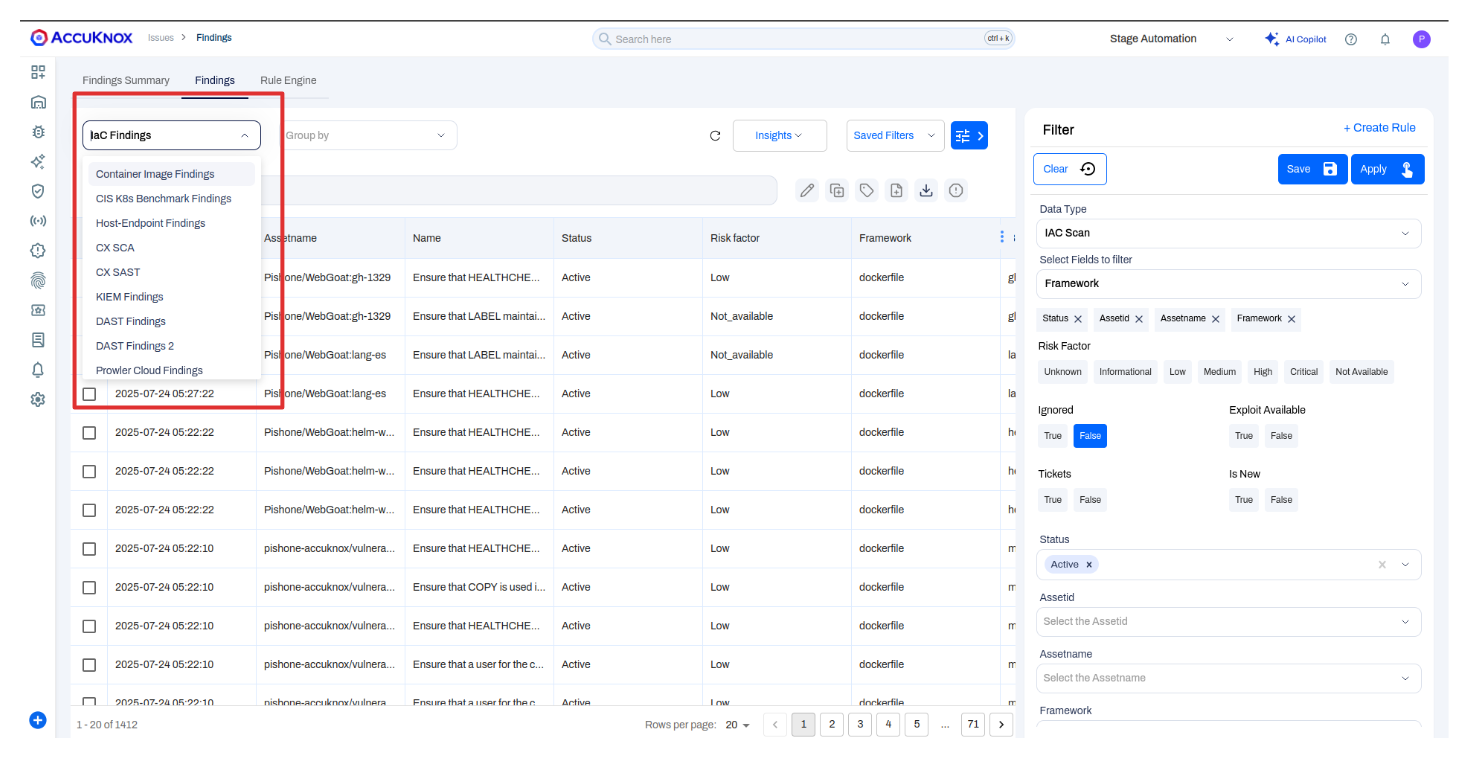Screen dimensions: 1468x758
Task: Click the circled exclamation icon above table
Action: tap(956, 190)
